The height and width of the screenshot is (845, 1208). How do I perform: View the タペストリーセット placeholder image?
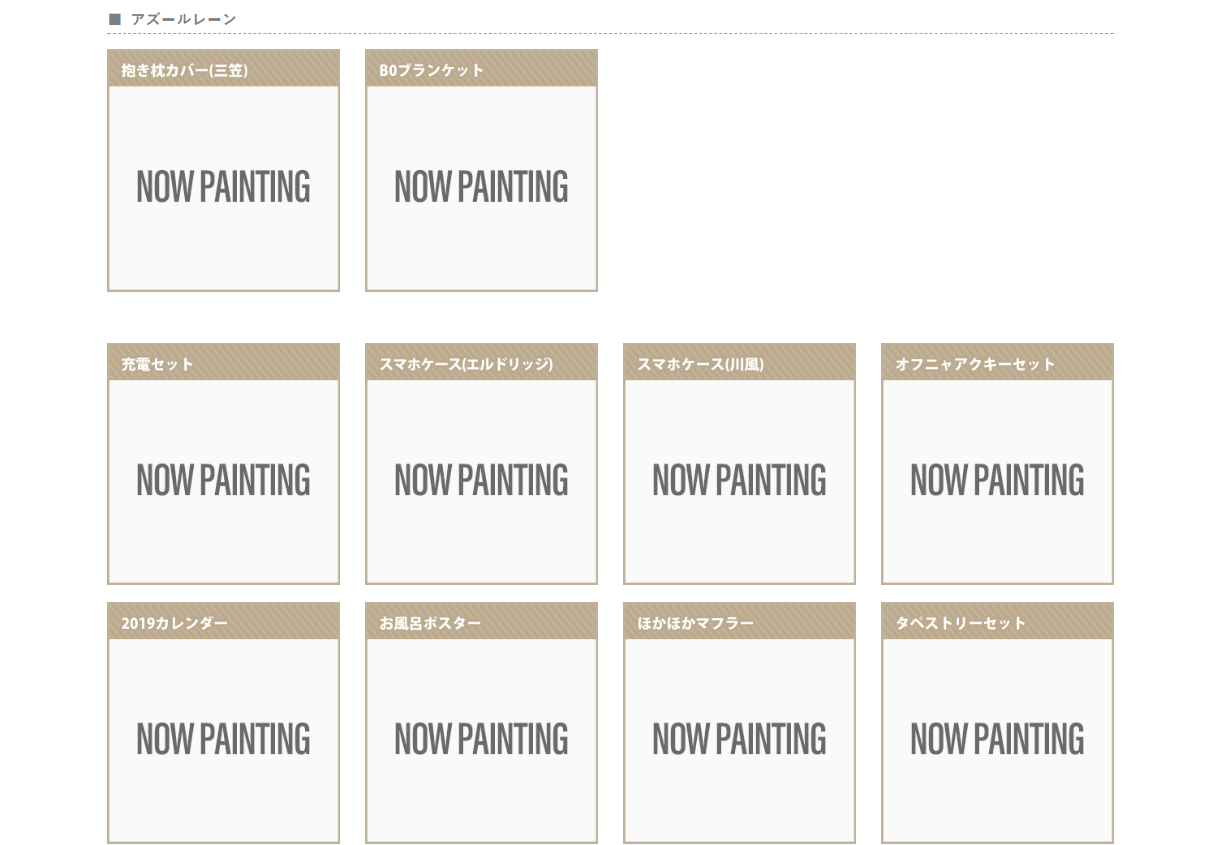997,739
